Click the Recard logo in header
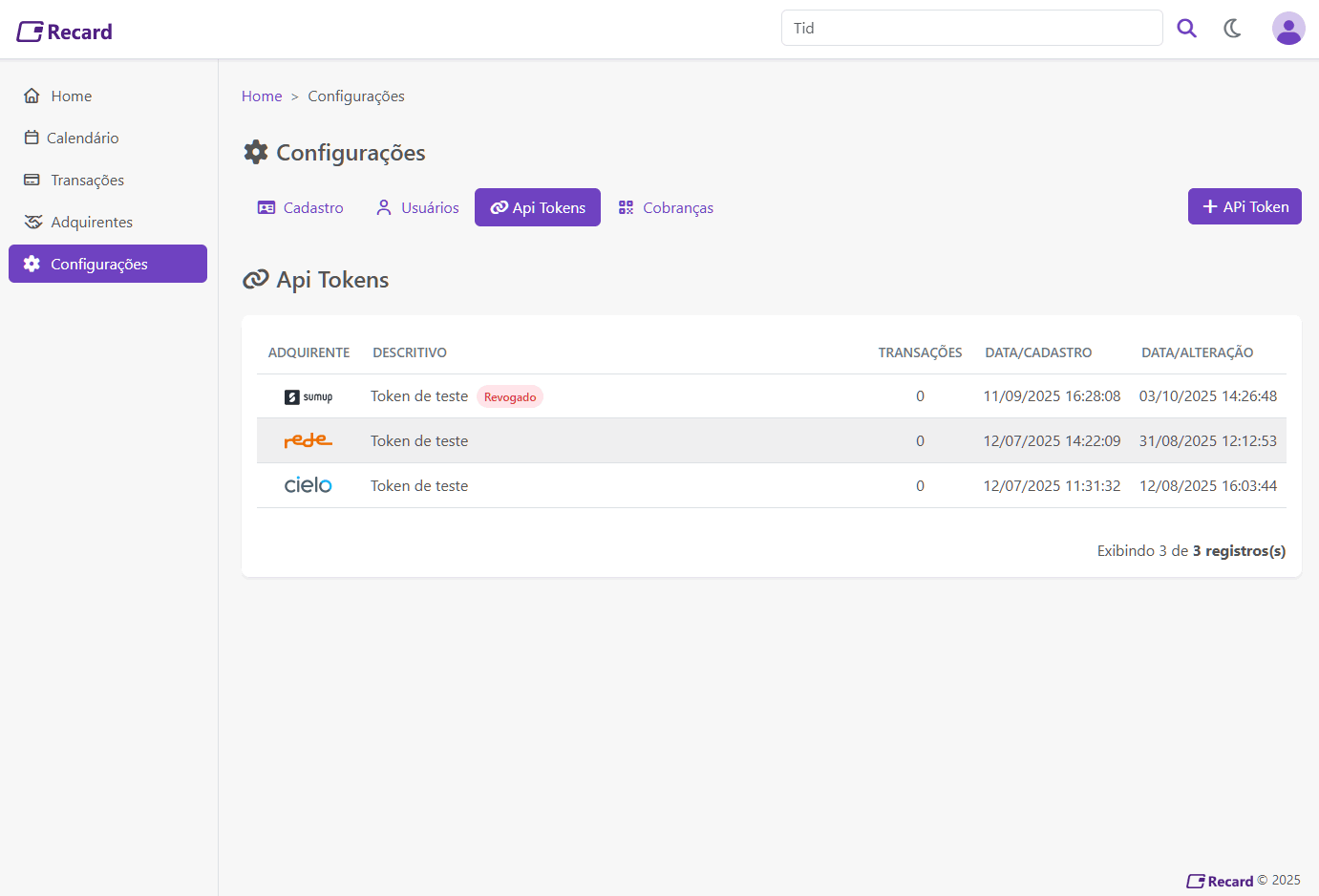The width and height of the screenshot is (1319, 896). tap(65, 32)
